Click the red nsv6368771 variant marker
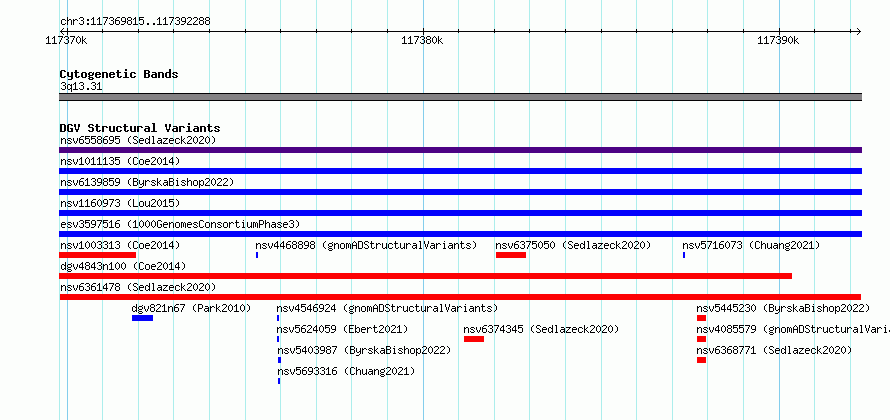Screen dimensions: 890x420 point(702,360)
